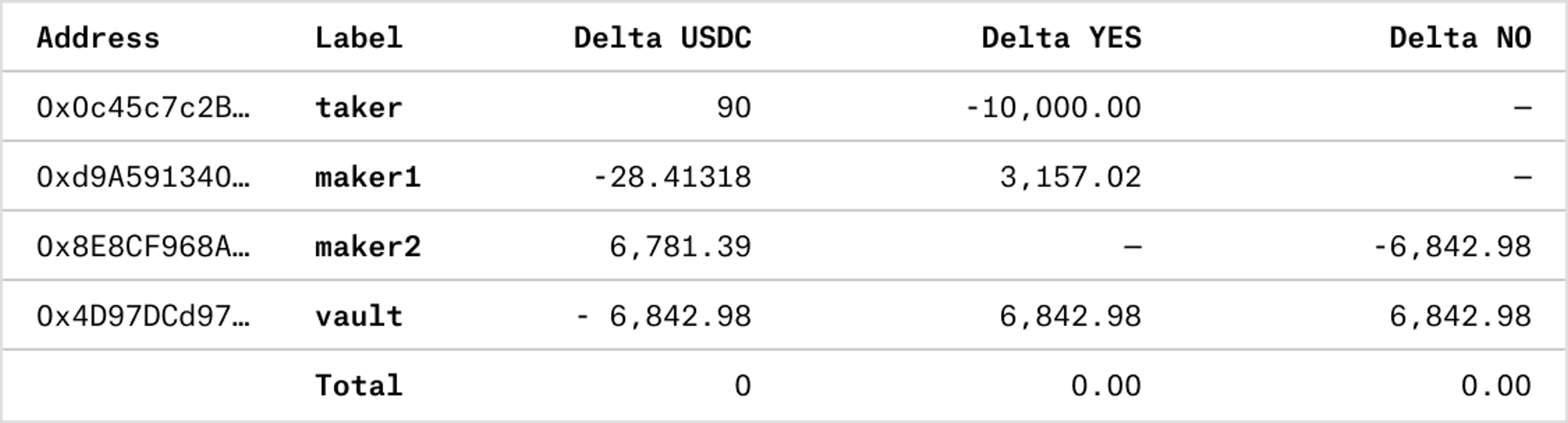Click the Label column header
1568x423 pixels.
point(359,38)
